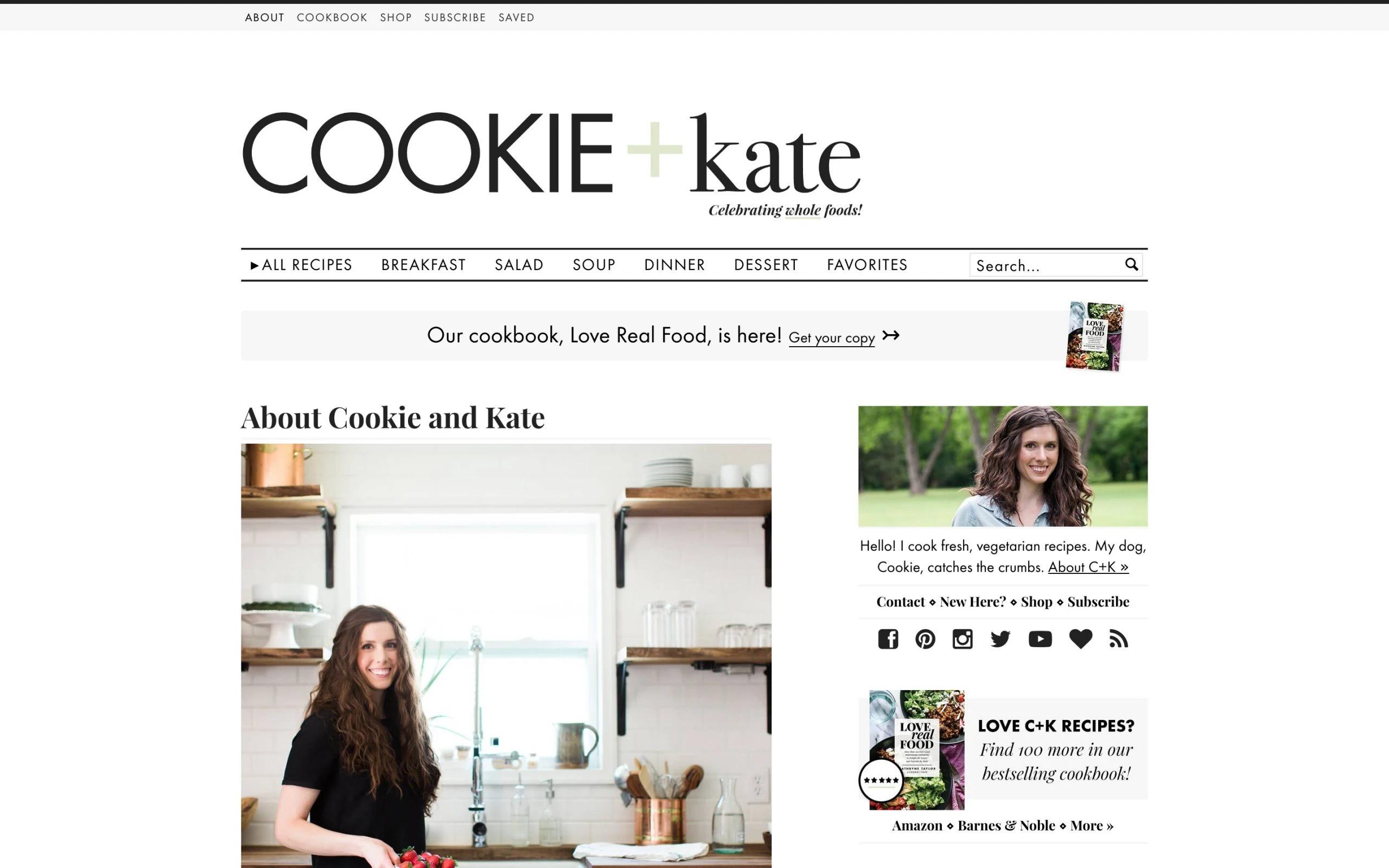
Task: Focus the Search input field
Action: tap(1046, 265)
